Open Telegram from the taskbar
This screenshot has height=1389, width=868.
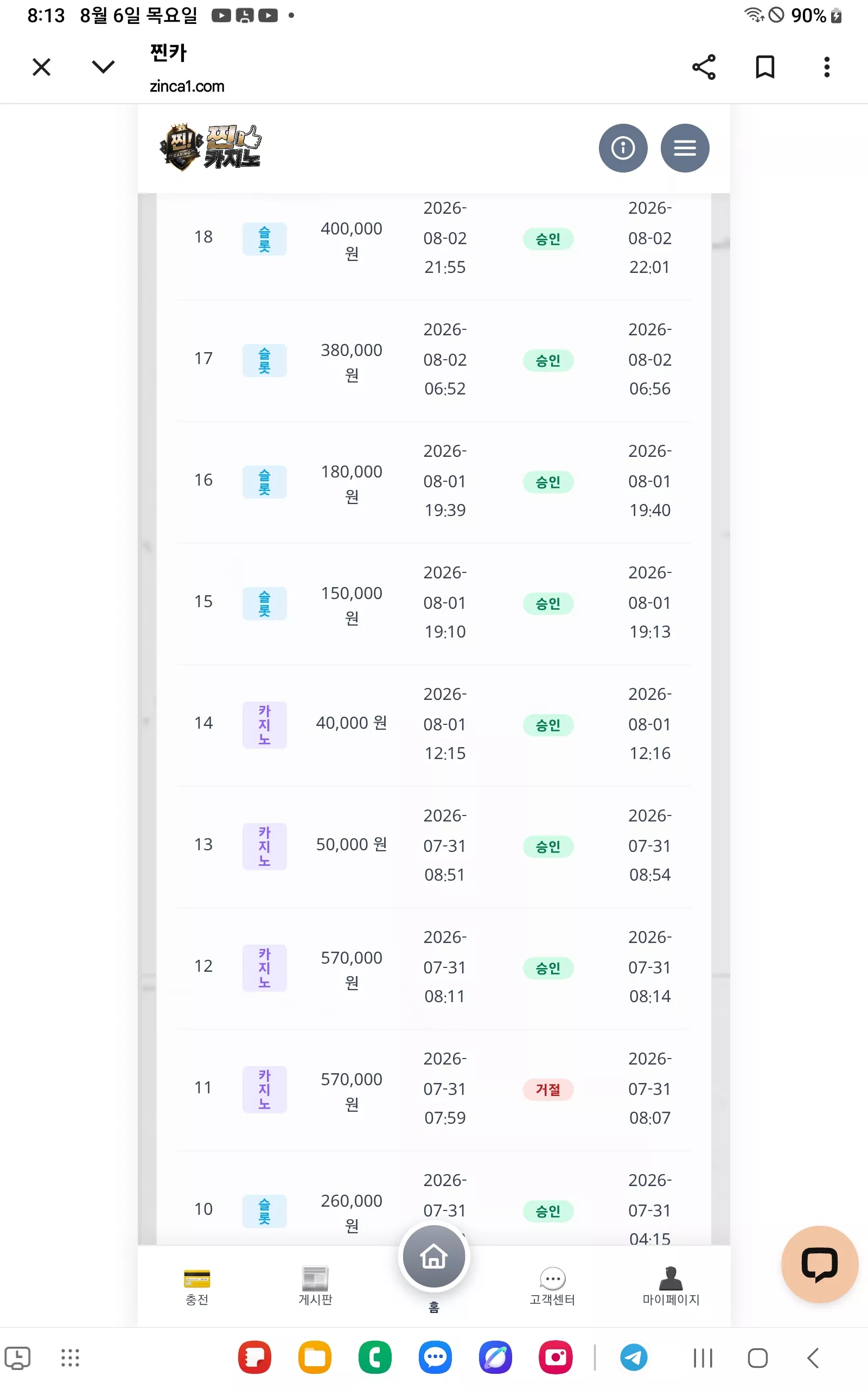click(634, 1358)
